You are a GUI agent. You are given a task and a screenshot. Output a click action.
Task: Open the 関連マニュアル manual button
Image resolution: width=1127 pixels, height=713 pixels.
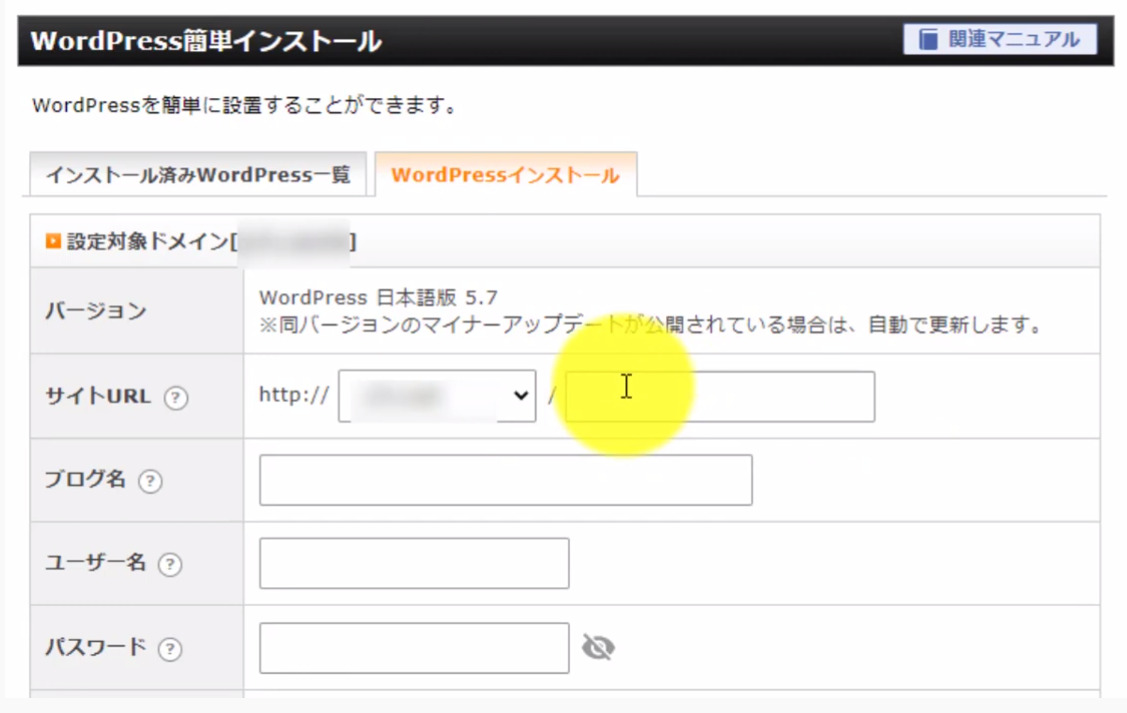coord(1000,39)
